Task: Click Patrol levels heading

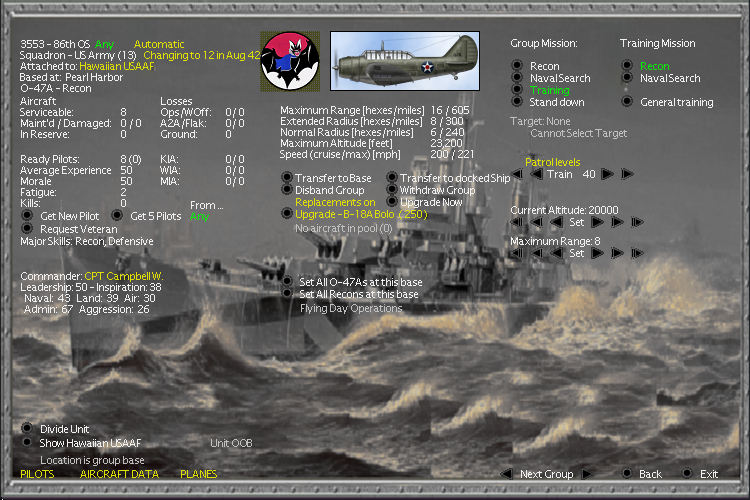Action: (x=552, y=162)
